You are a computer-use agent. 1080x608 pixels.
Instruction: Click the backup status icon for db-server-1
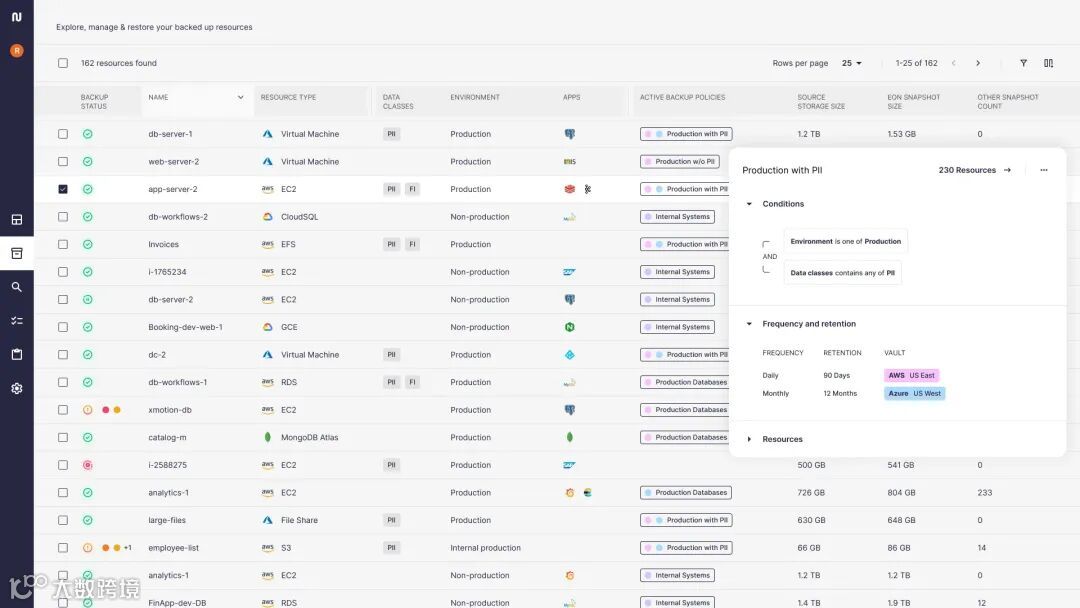click(x=87, y=134)
